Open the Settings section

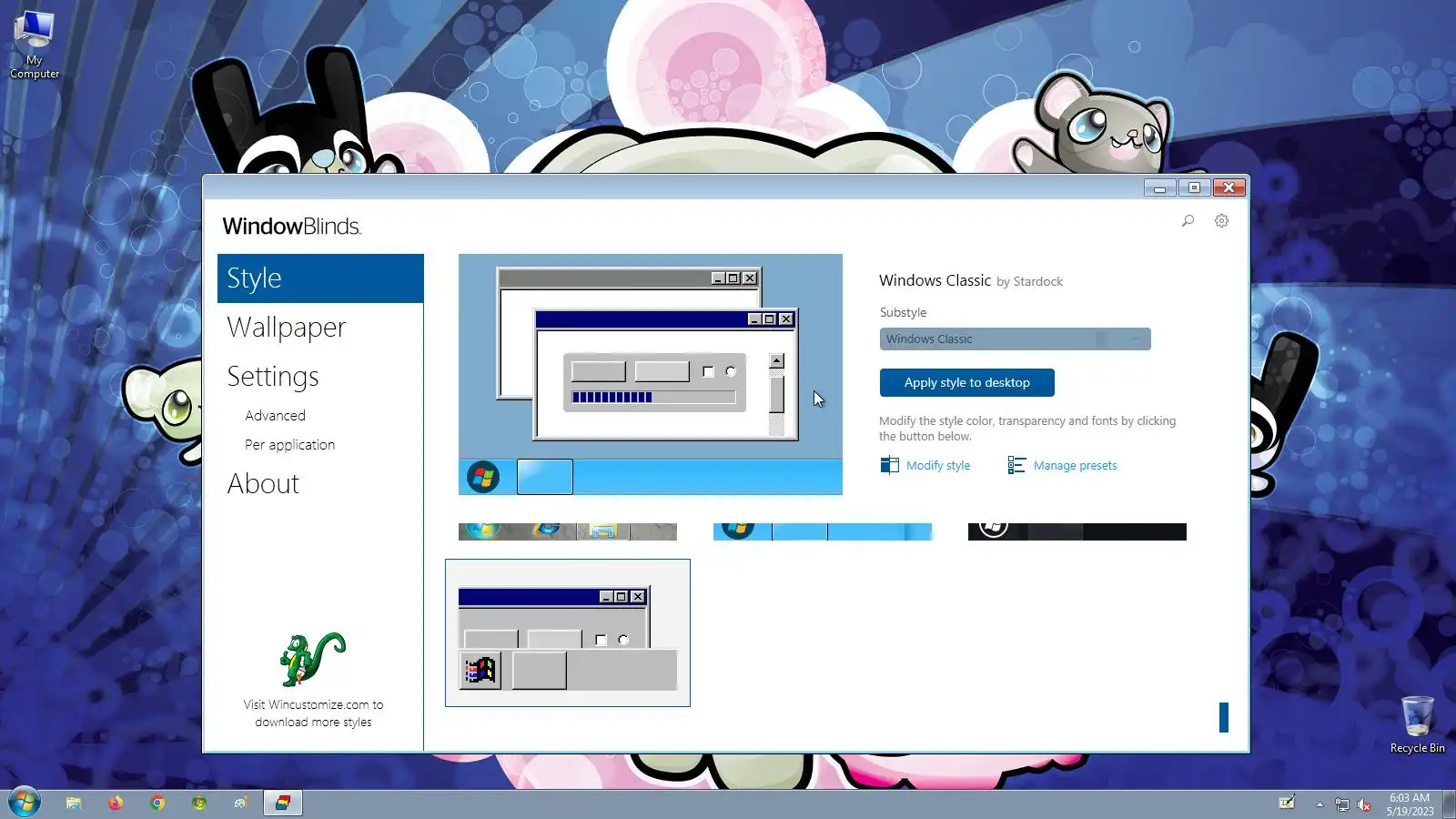(273, 377)
